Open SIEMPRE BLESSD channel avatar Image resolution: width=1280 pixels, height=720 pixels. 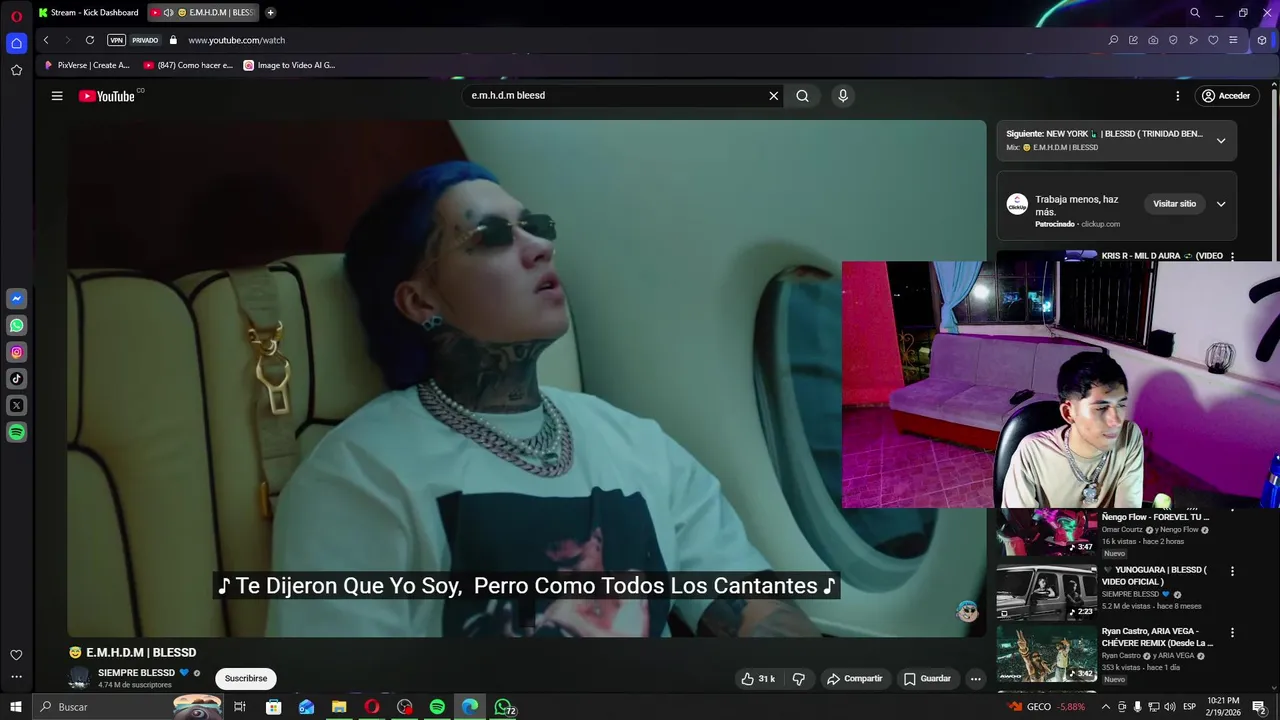click(x=79, y=678)
